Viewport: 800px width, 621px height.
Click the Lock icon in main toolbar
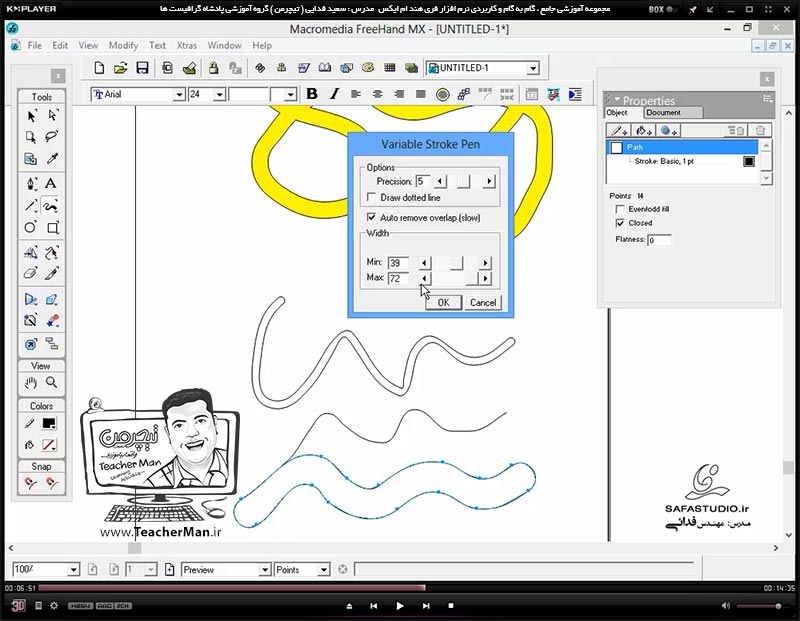pos(213,68)
